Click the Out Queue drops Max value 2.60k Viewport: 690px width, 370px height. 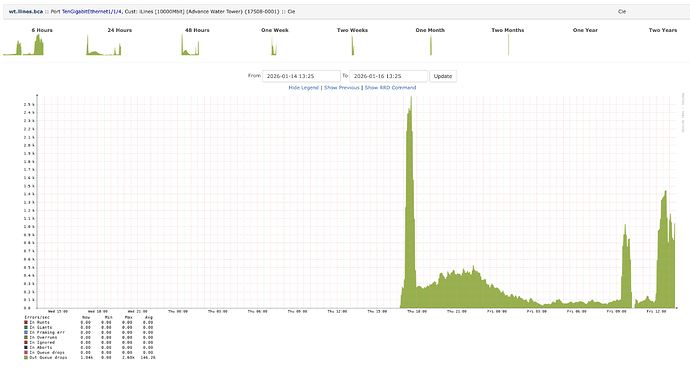tap(127, 358)
